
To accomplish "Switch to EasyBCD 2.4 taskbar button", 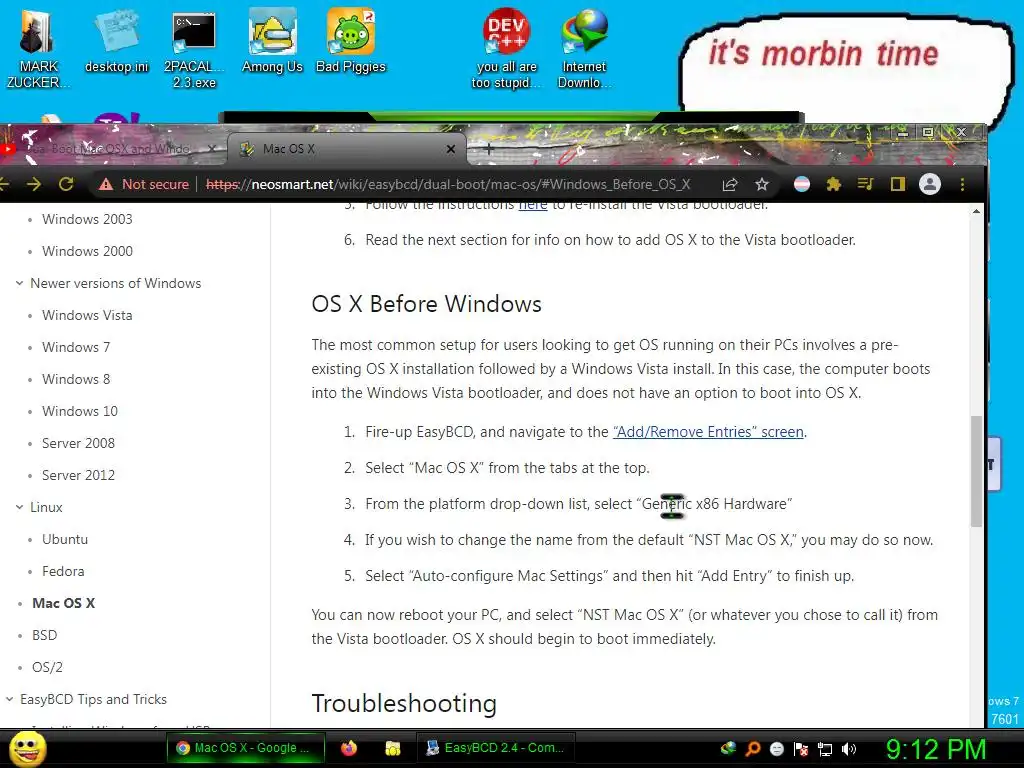I will click(x=496, y=748).
